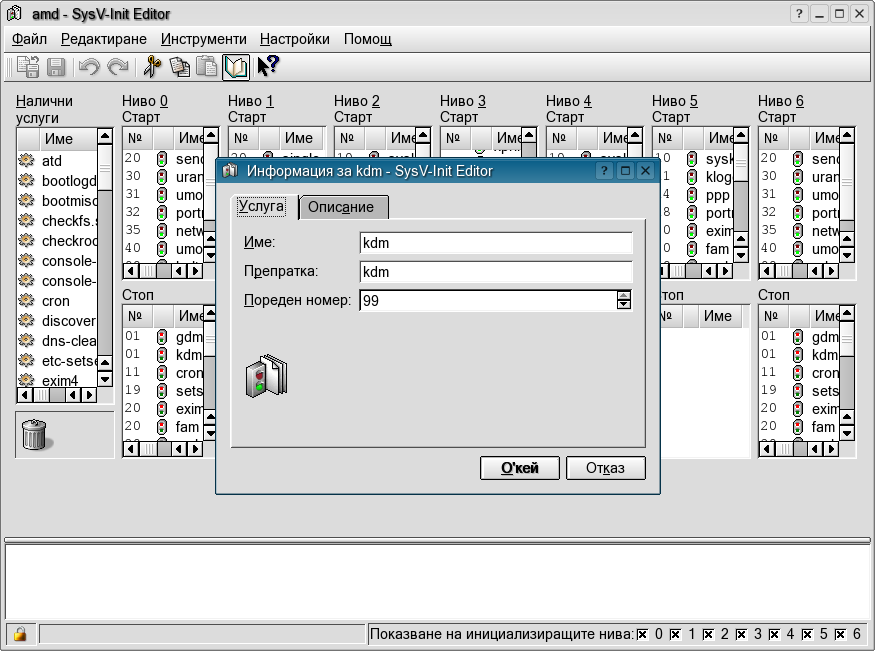Viewport: 875px width, 651px height.
Task: Toggle runlevel 3 display checkbox
Action: pyautogui.click(x=742, y=634)
